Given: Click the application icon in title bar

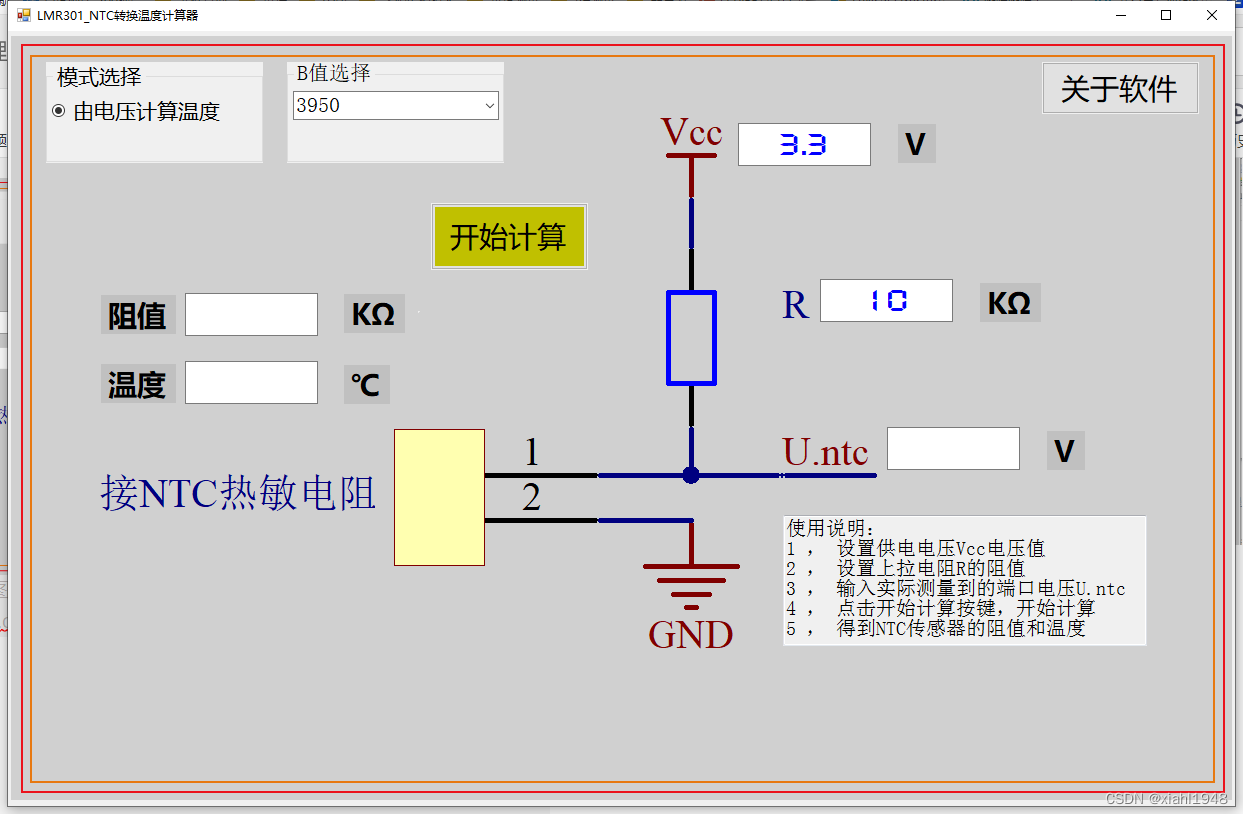Looking at the screenshot, I should [x=23, y=15].
